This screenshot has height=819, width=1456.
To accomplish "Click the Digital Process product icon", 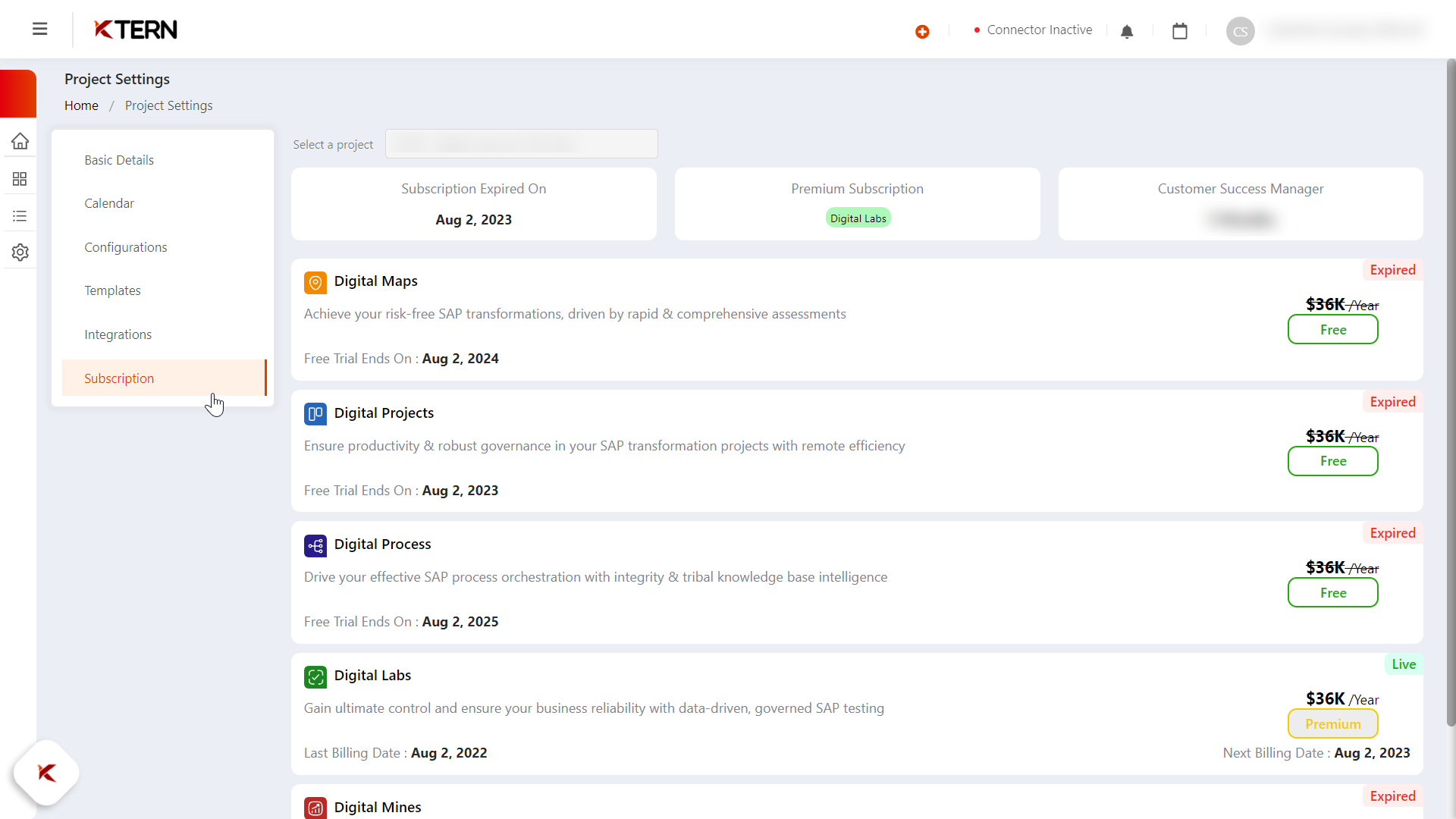I will coord(315,545).
